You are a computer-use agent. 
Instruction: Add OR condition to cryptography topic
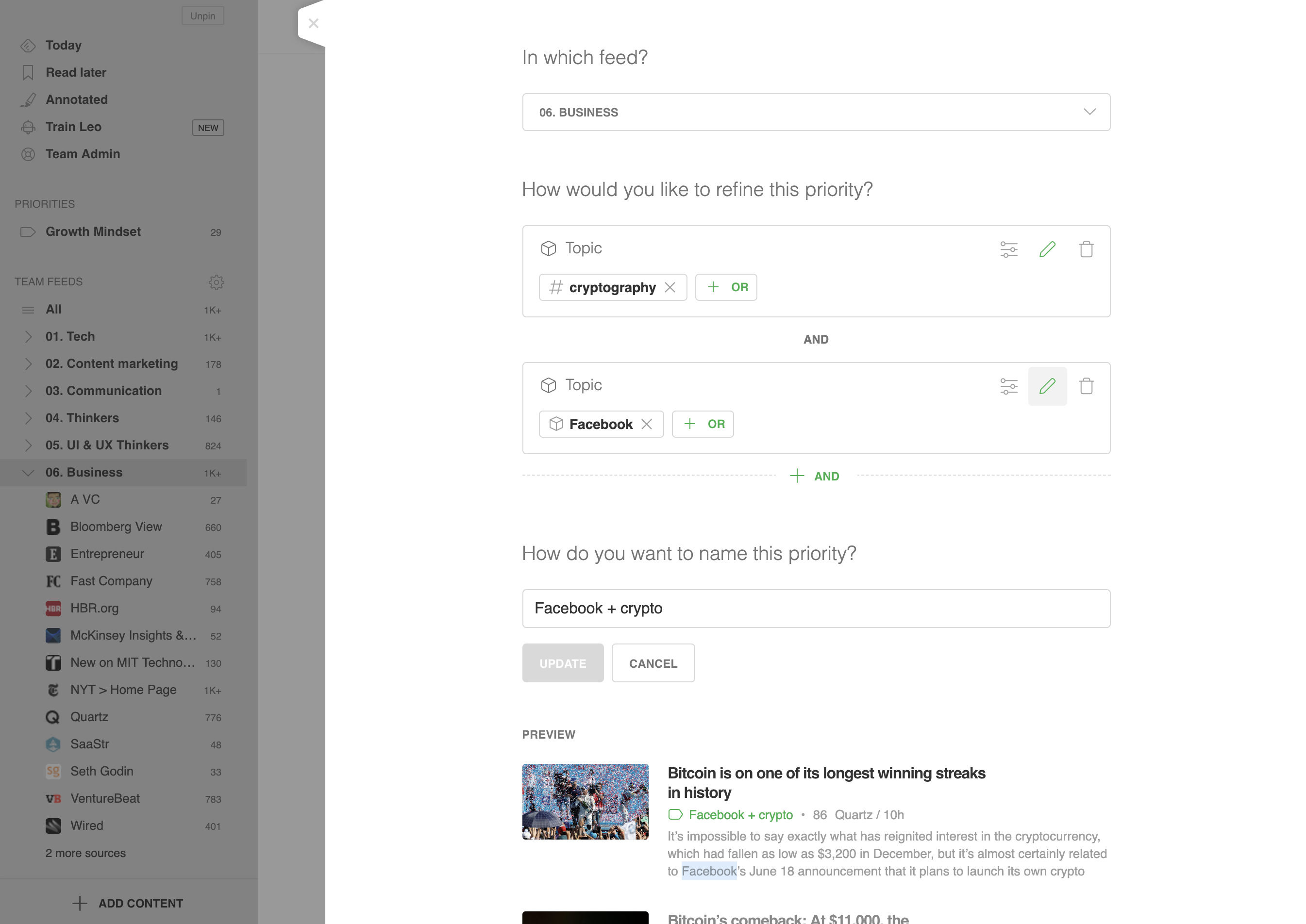725,287
